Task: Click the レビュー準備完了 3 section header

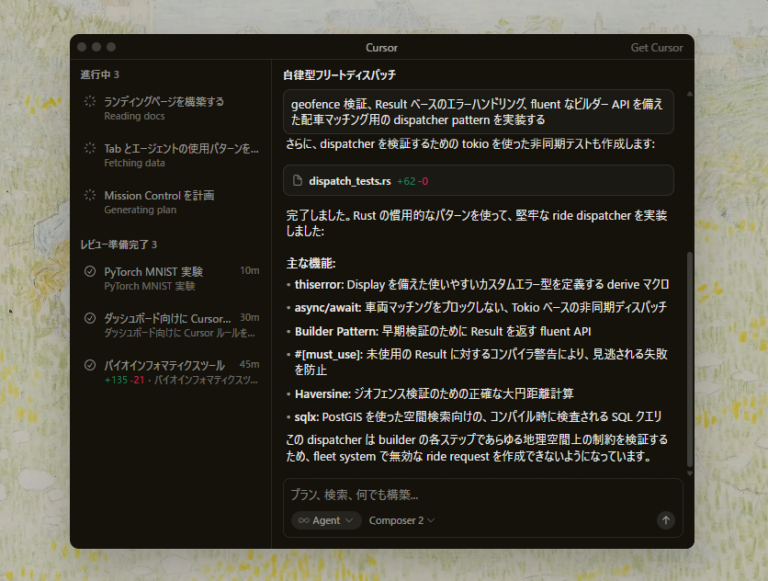Action: [119, 244]
